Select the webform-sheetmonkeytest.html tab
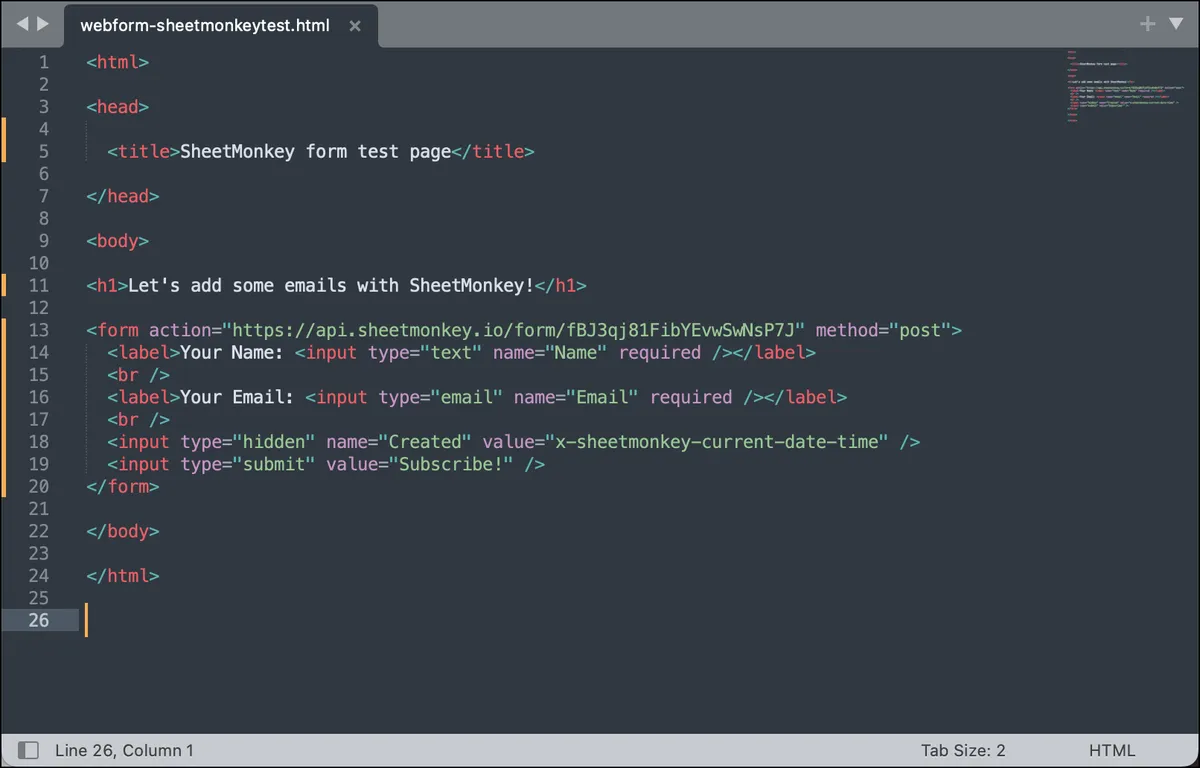The width and height of the screenshot is (1200, 768). [x=220, y=26]
